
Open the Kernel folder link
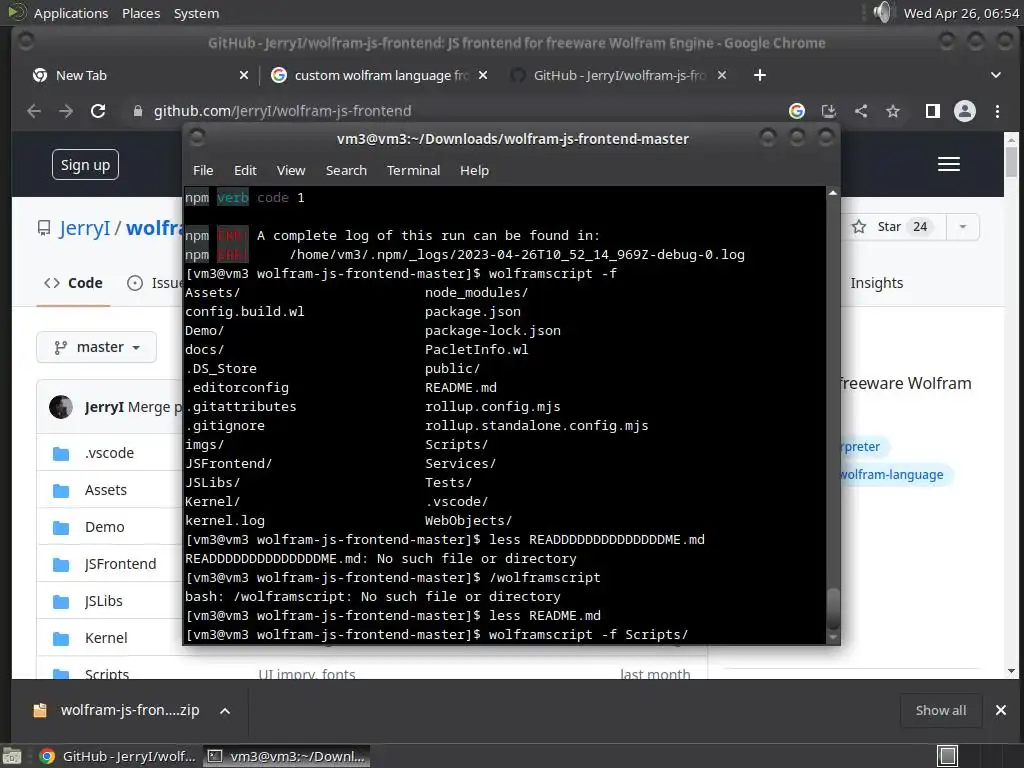point(106,638)
